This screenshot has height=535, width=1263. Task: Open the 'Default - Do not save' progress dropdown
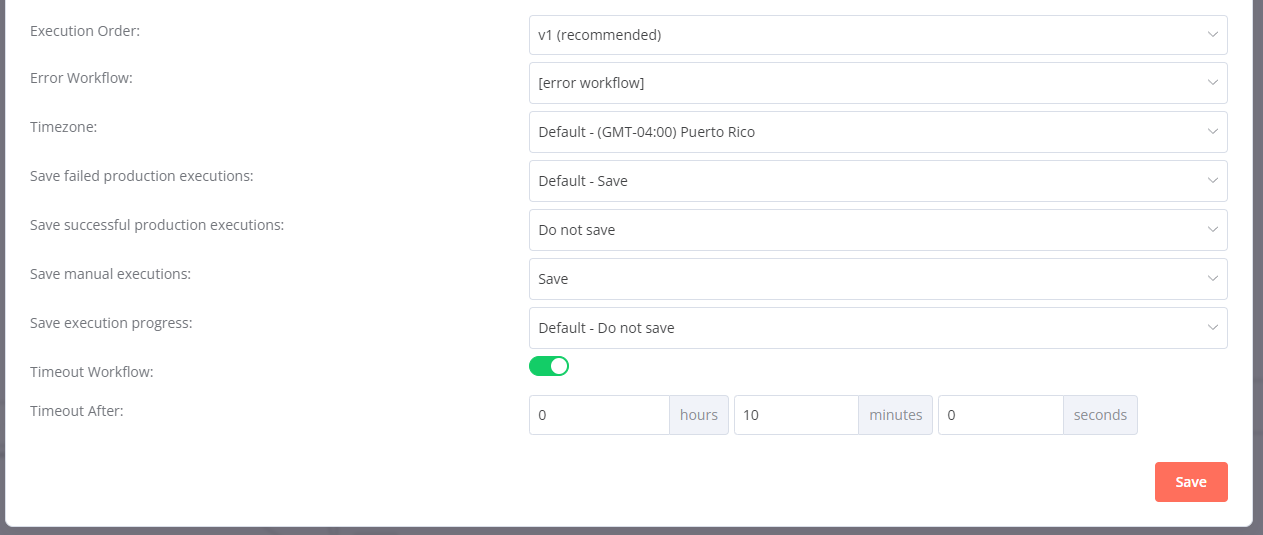point(860,328)
